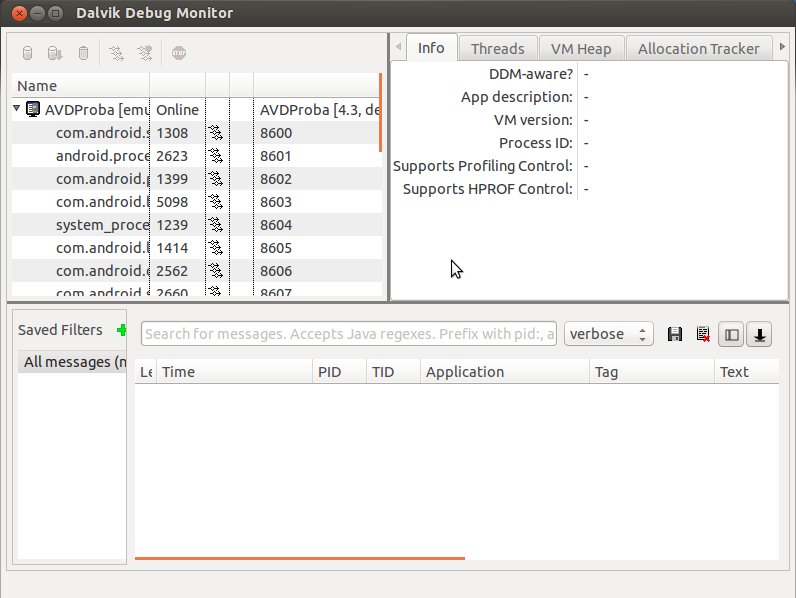The height and width of the screenshot is (598, 796).
Task: Save the logcat log to file
Action: pos(675,335)
